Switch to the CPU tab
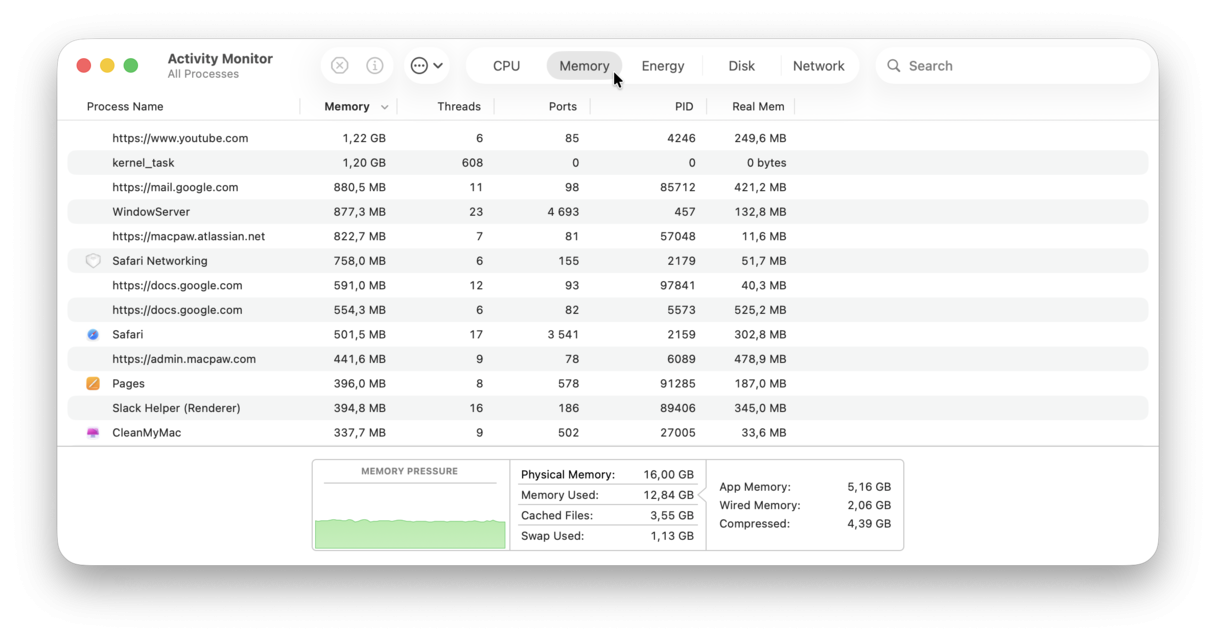Screen dimensions: 1216x641 [505, 65]
